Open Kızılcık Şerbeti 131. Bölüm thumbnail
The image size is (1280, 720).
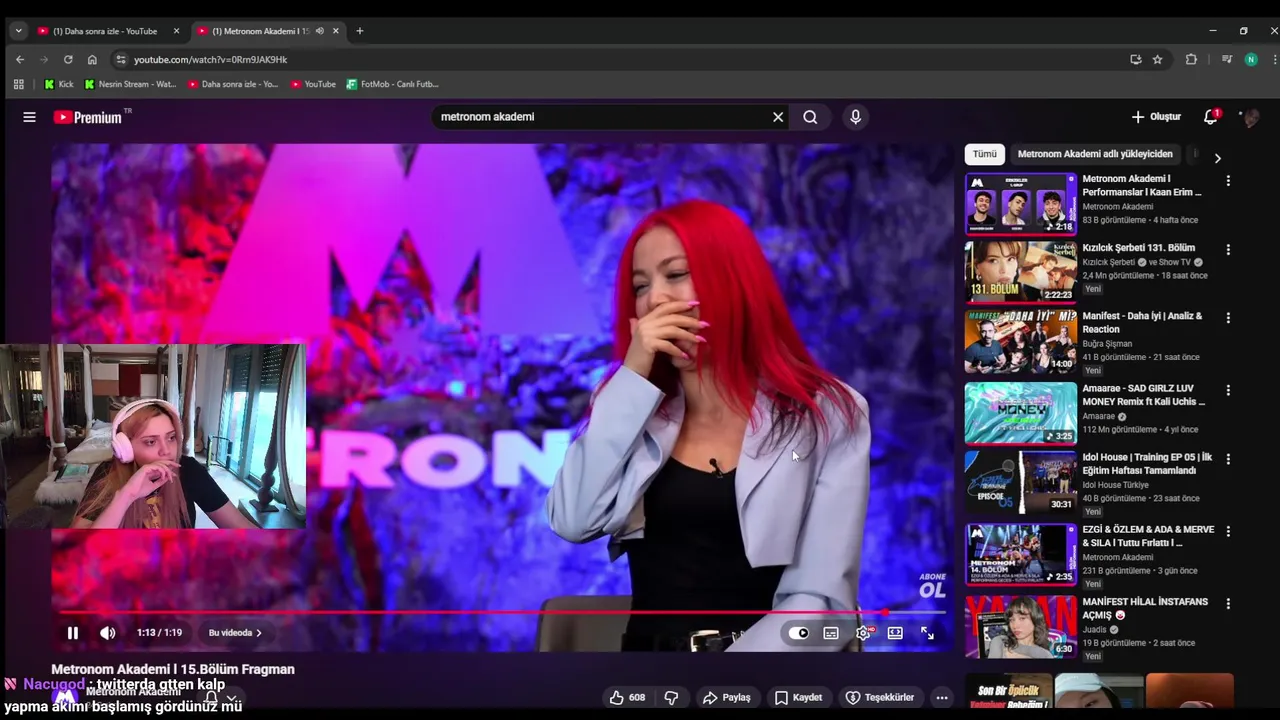tap(1021, 272)
